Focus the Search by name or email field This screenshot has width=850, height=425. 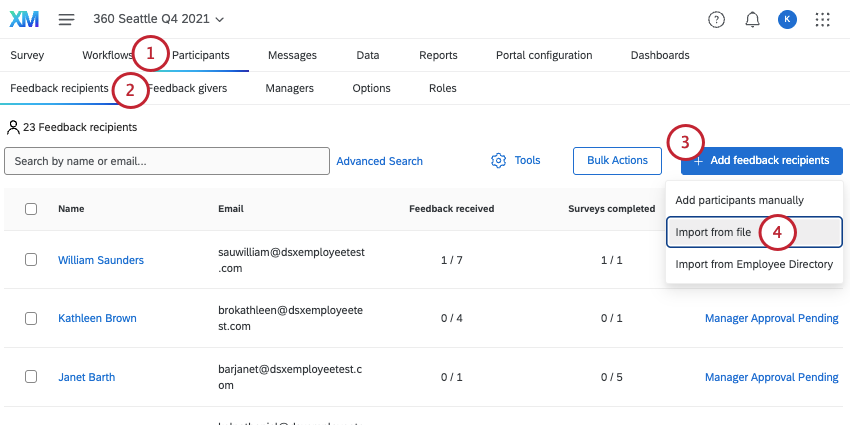click(x=167, y=161)
